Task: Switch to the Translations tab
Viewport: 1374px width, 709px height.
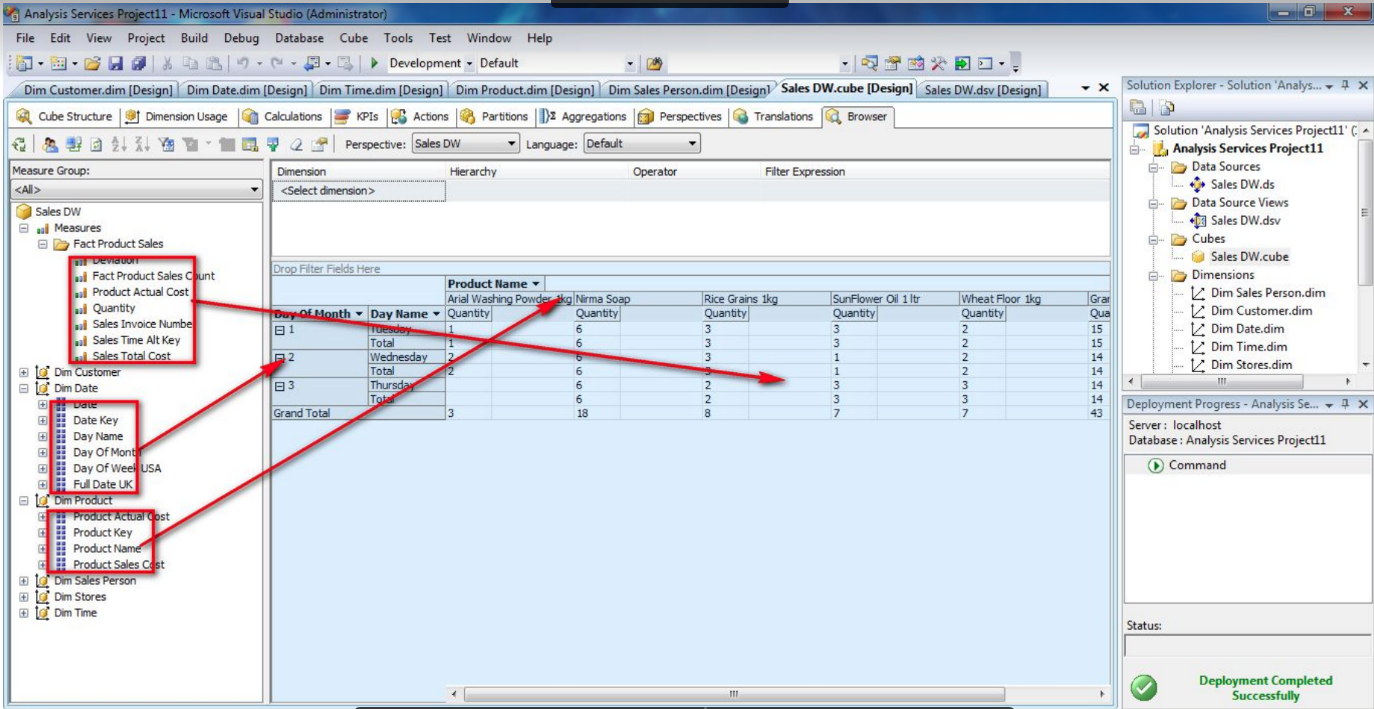Action: coord(773,116)
